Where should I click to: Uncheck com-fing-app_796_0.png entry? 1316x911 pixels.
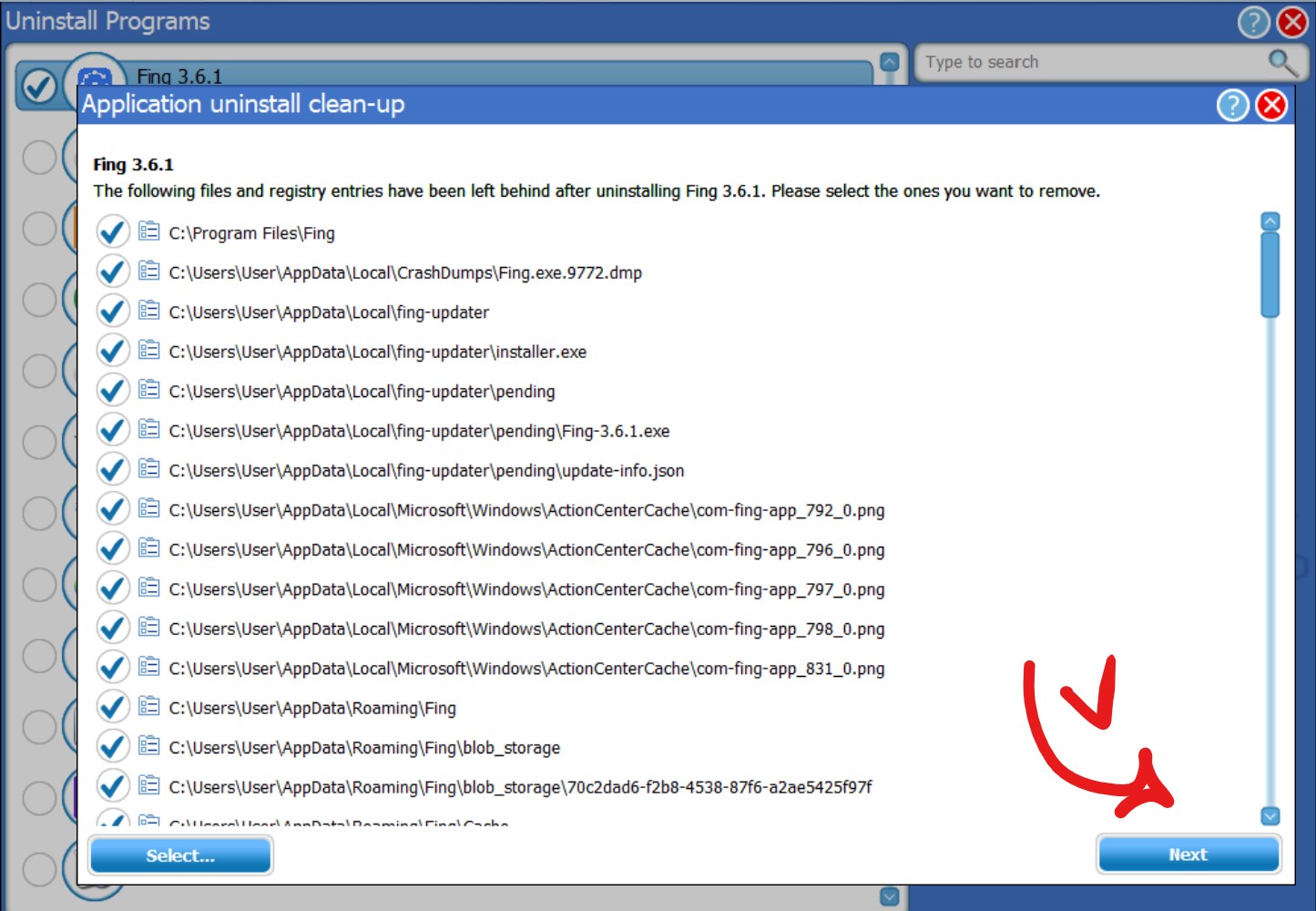(x=113, y=549)
